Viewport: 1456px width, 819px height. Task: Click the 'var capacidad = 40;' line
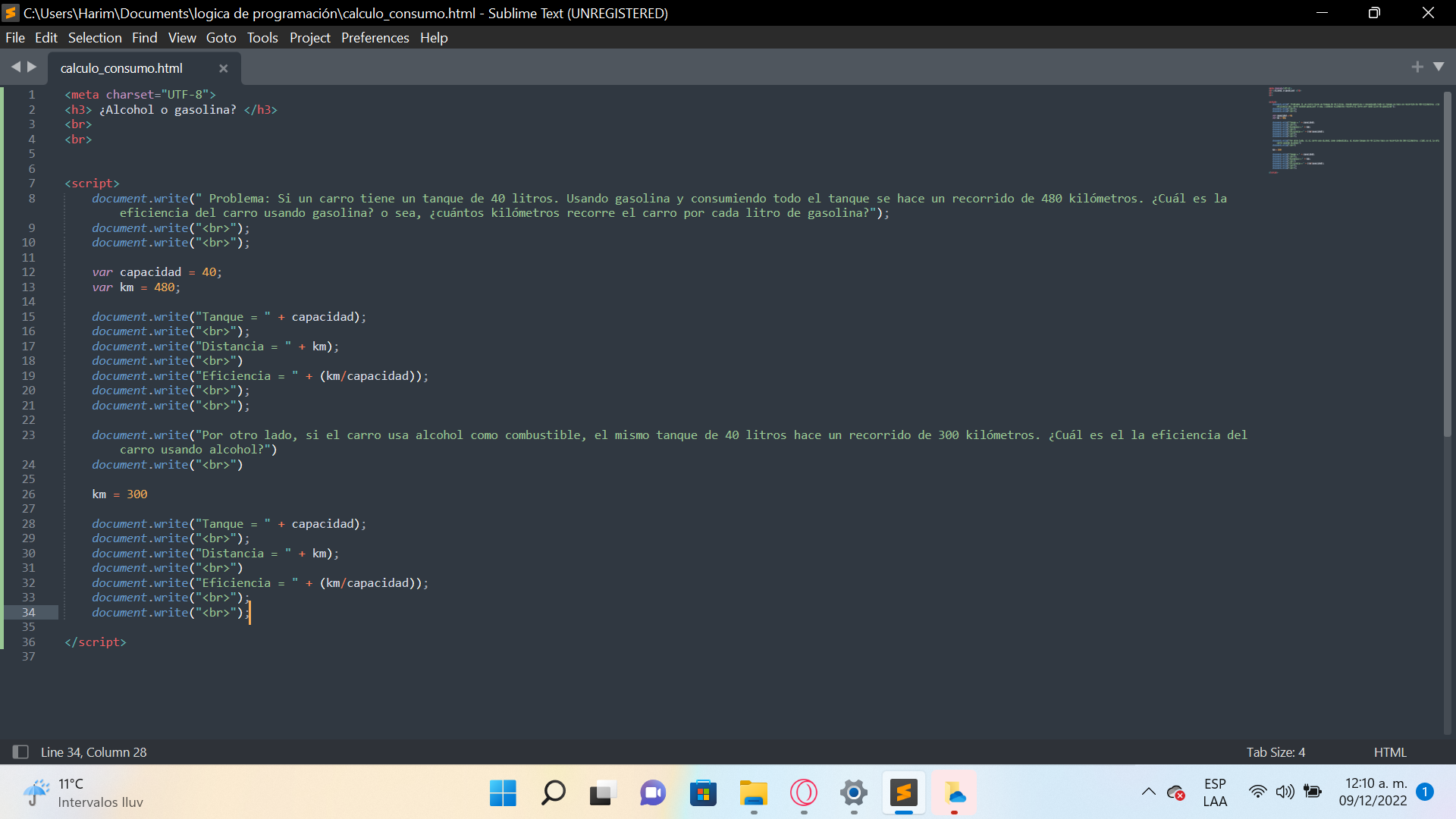pyautogui.click(x=157, y=272)
